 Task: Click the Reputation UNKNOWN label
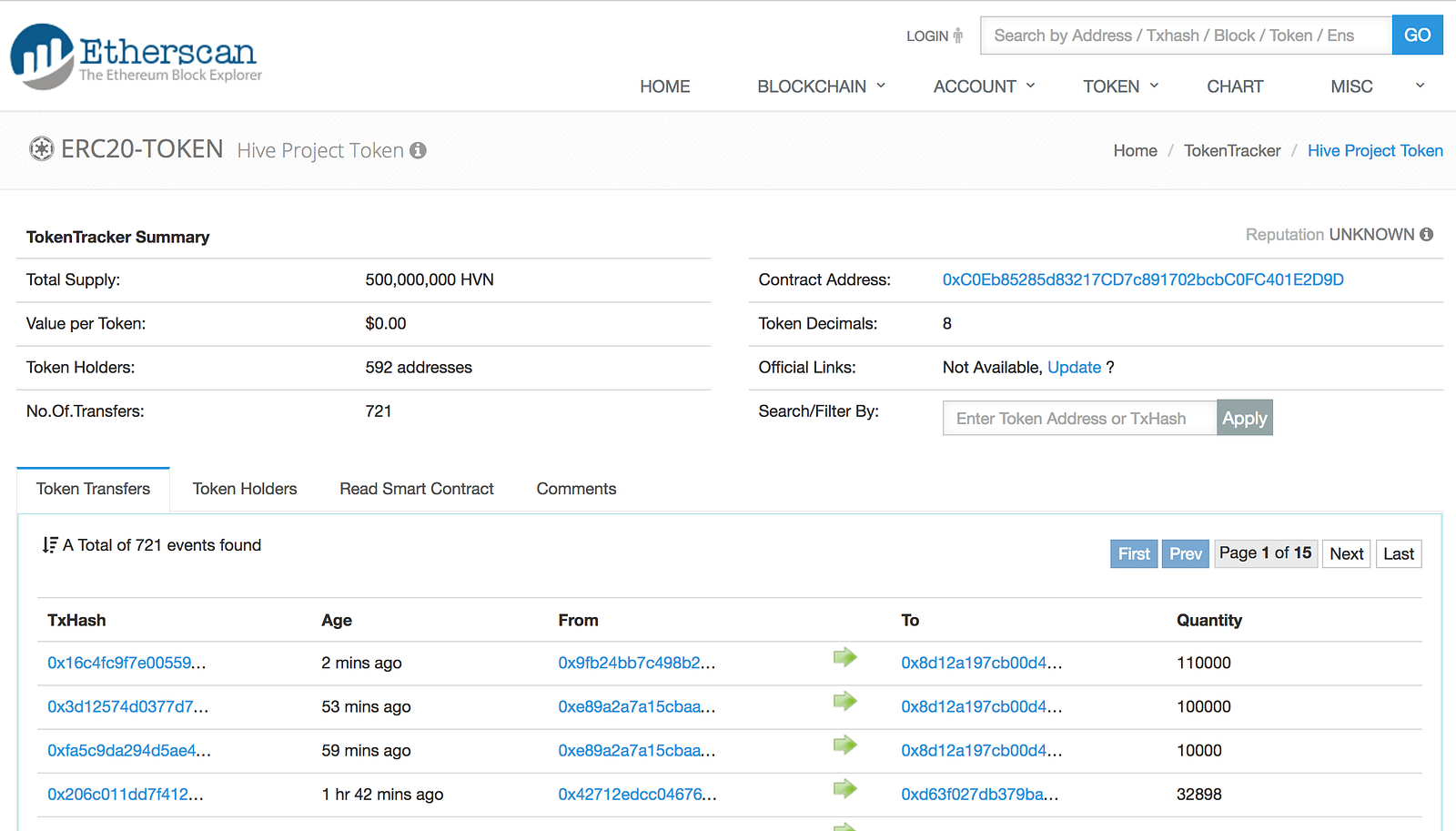tap(1330, 235)
